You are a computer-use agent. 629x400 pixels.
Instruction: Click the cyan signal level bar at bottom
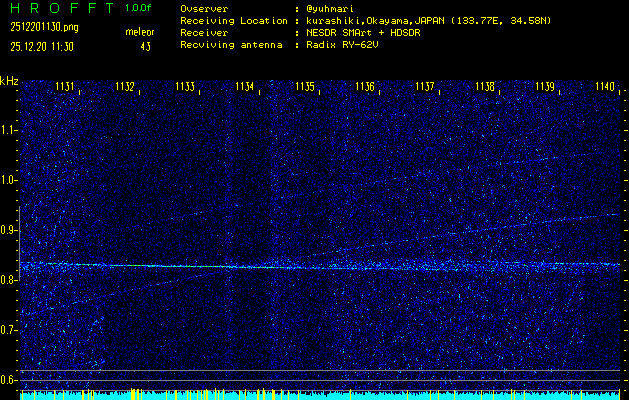tap(320, 395)
